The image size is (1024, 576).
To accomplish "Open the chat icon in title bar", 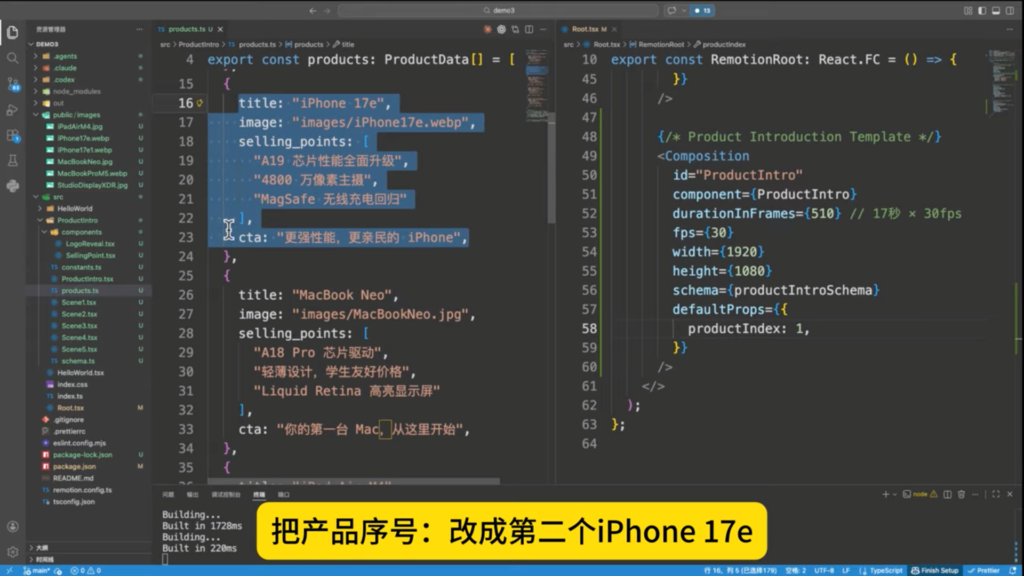I will tap(671, 10).
